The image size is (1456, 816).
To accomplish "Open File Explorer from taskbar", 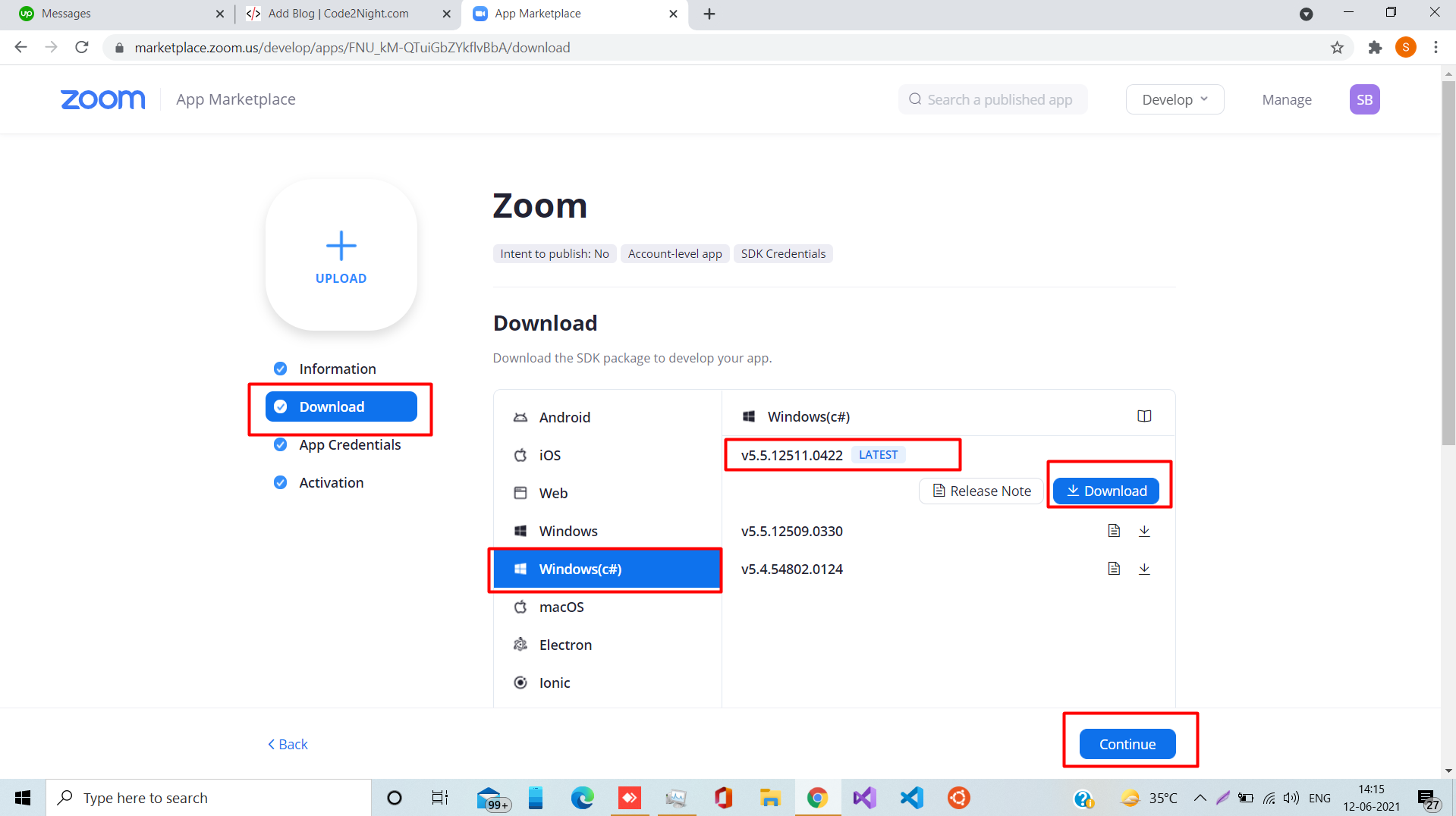I will pos(770,798).
